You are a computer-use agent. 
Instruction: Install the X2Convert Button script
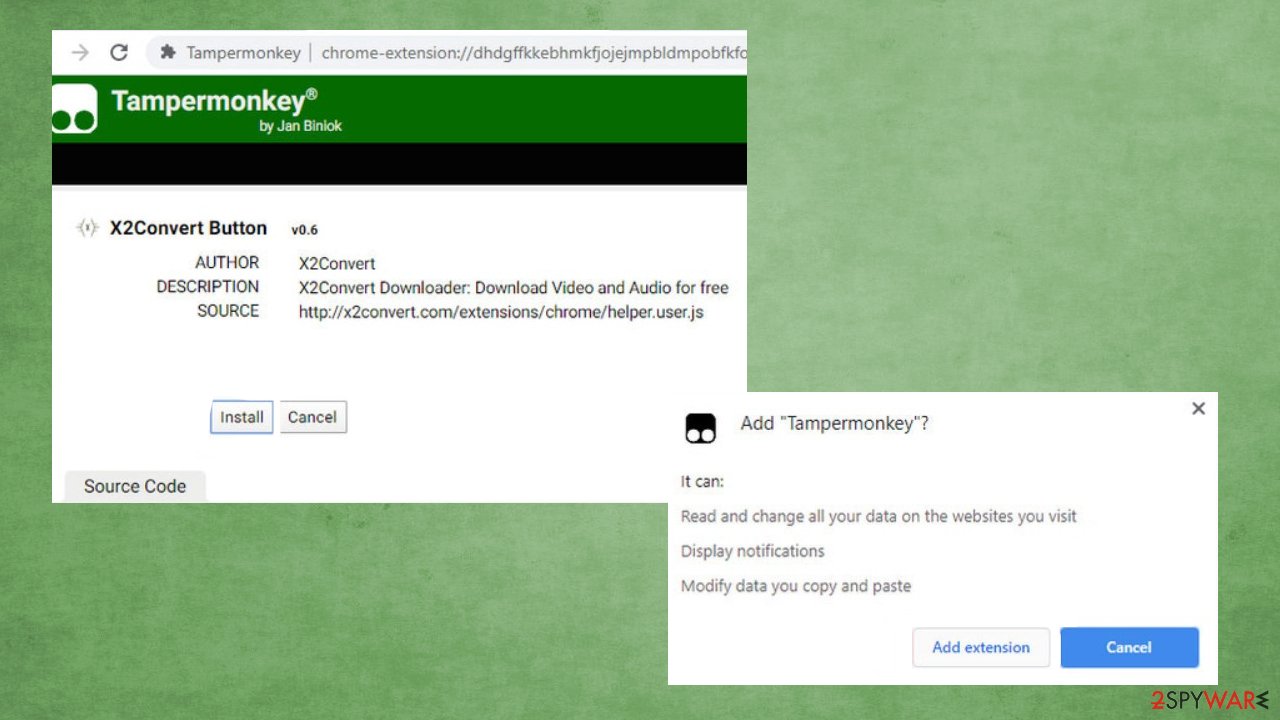tap(242, 417)
